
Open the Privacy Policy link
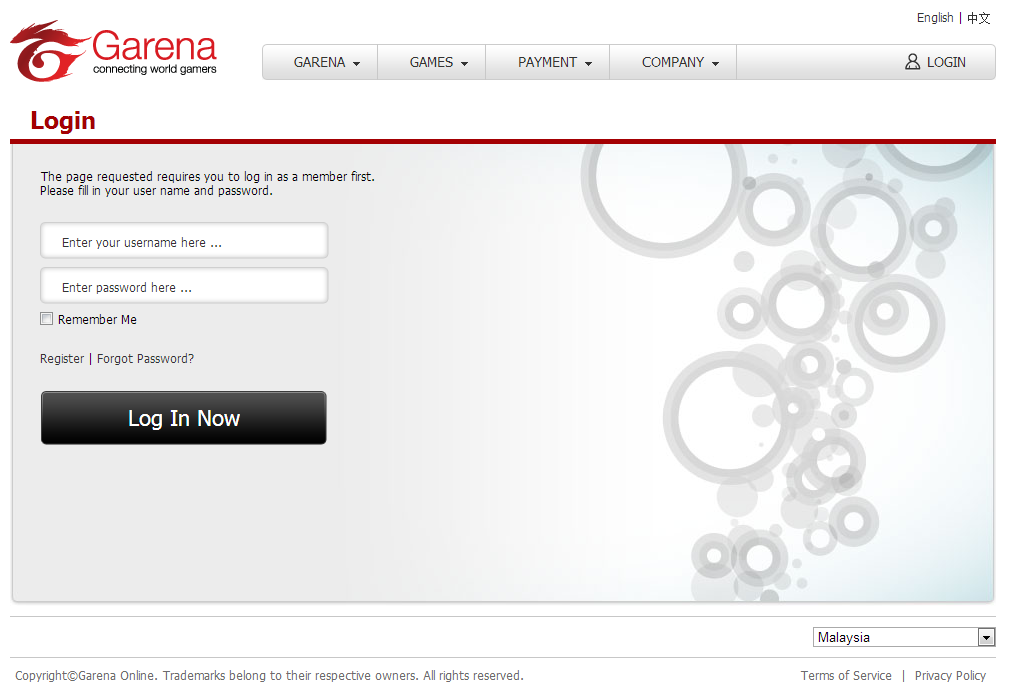pos(950,675)
